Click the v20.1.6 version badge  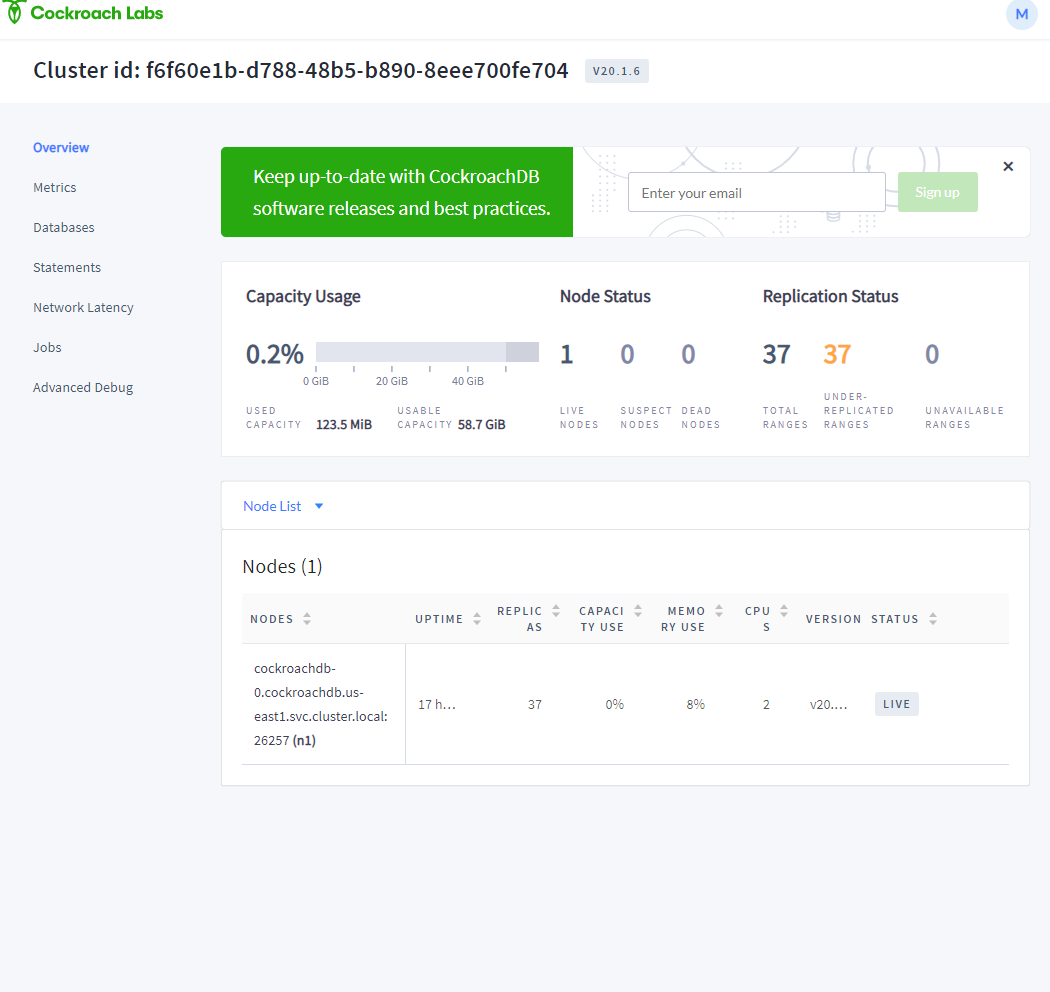(617, 71)
